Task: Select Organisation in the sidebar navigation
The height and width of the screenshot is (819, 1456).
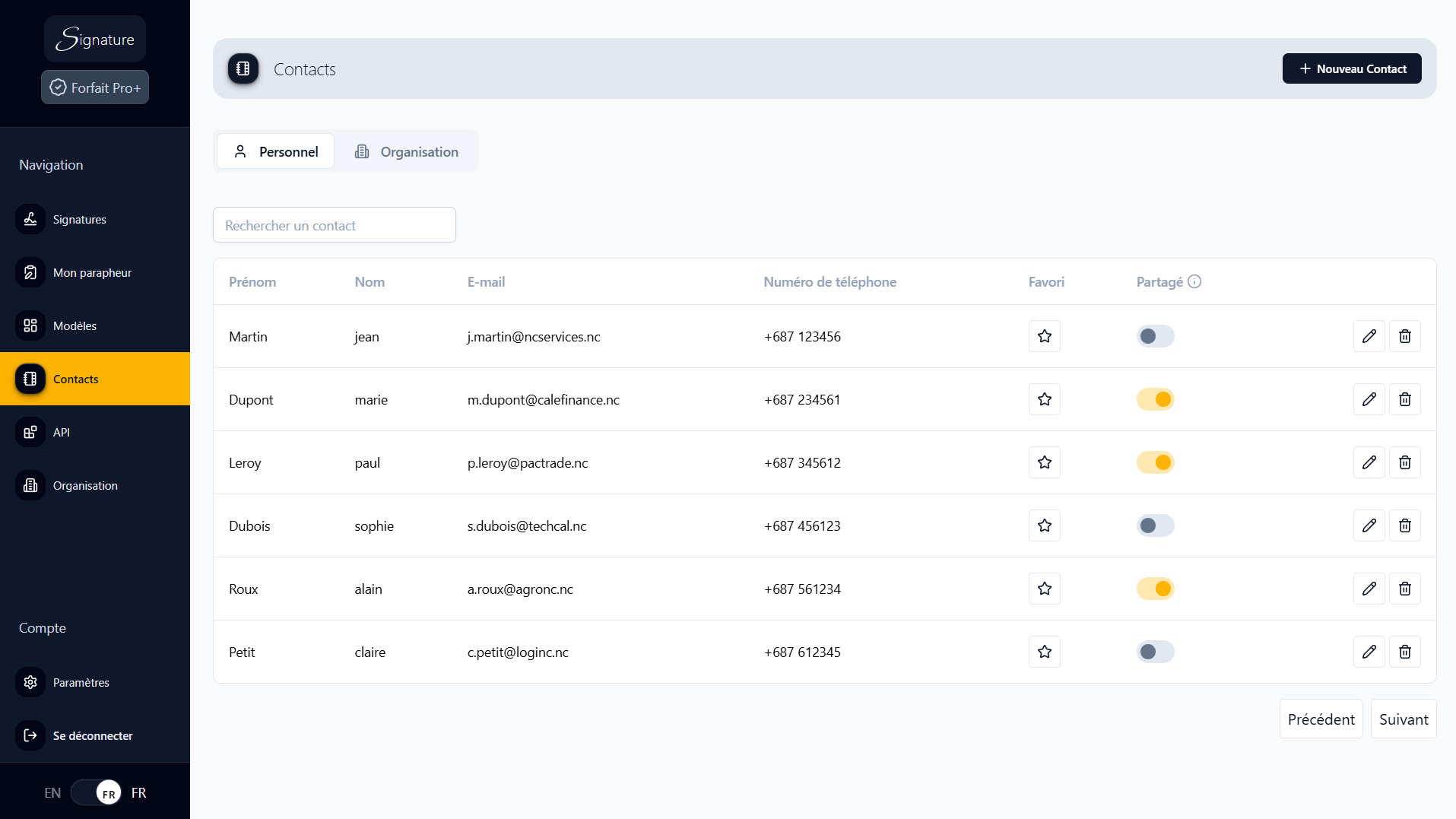Action: 84,485
